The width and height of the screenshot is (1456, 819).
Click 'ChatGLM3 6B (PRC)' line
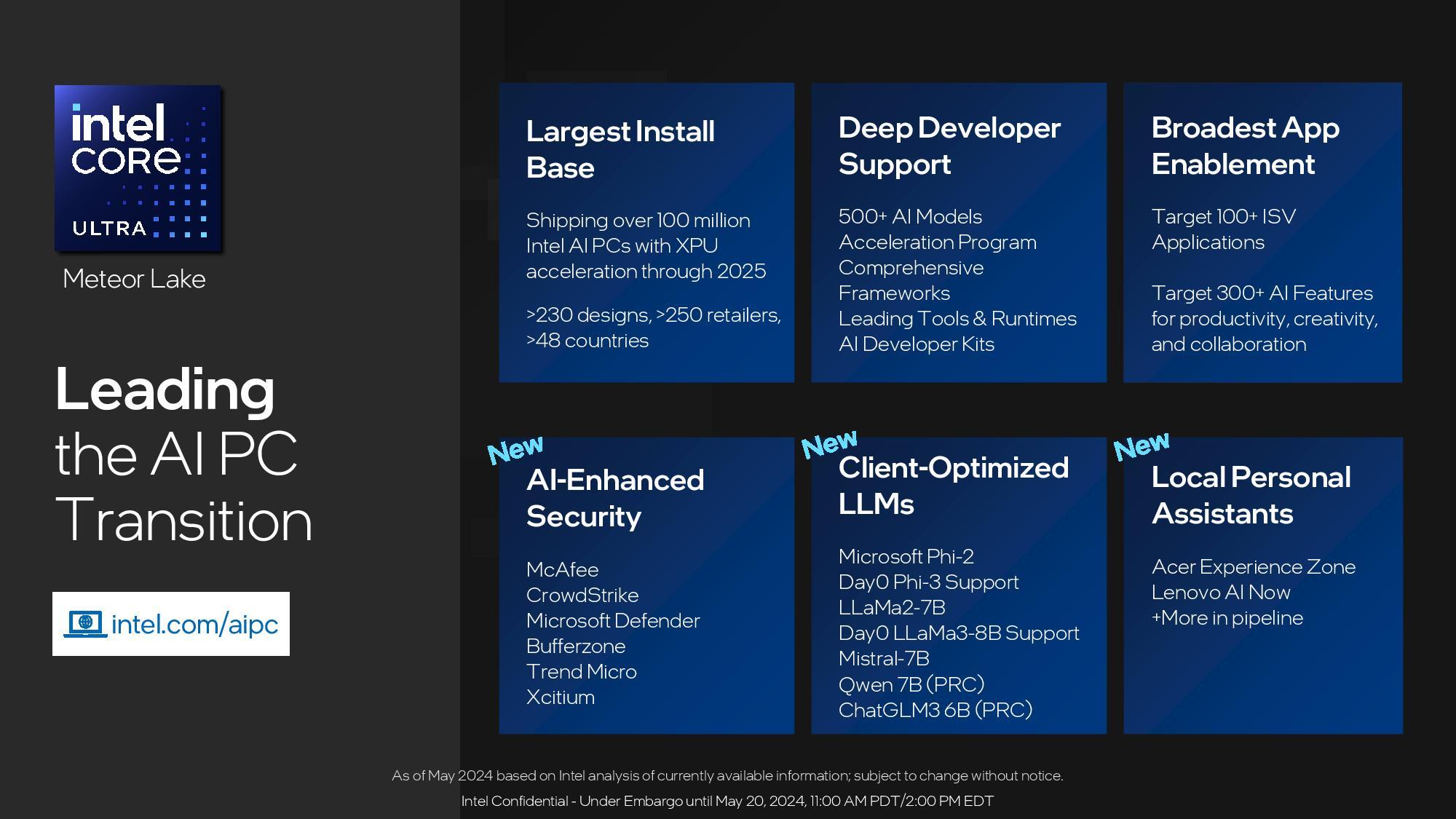coord(935,710)
